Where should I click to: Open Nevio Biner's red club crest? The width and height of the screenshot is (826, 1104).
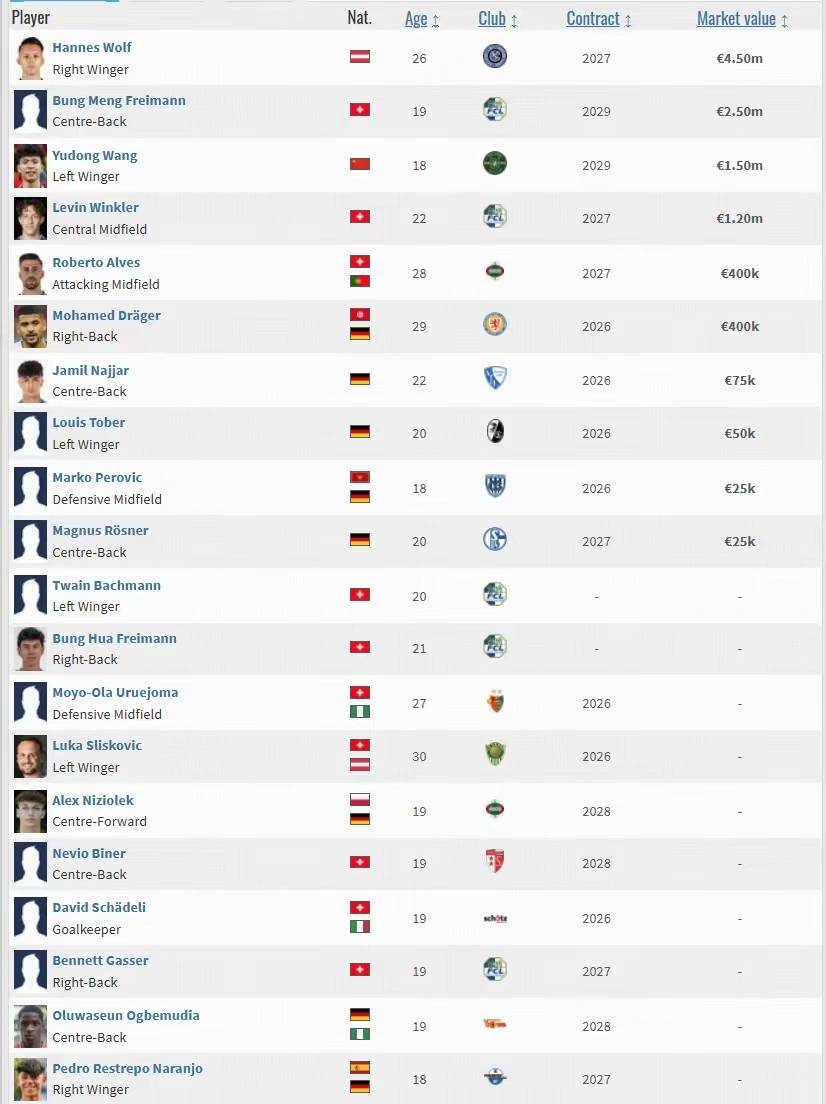[494, 862]
